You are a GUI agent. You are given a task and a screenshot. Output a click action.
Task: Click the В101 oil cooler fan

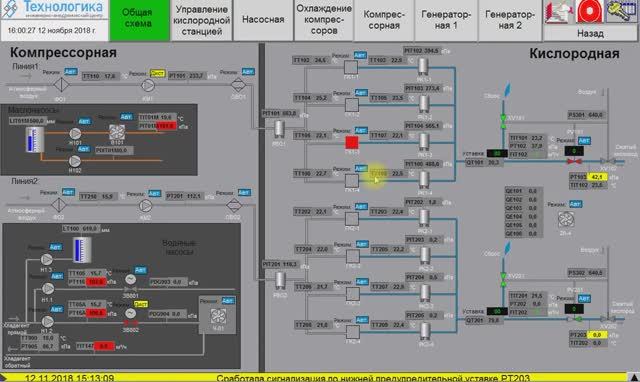[x=117, y=132]
